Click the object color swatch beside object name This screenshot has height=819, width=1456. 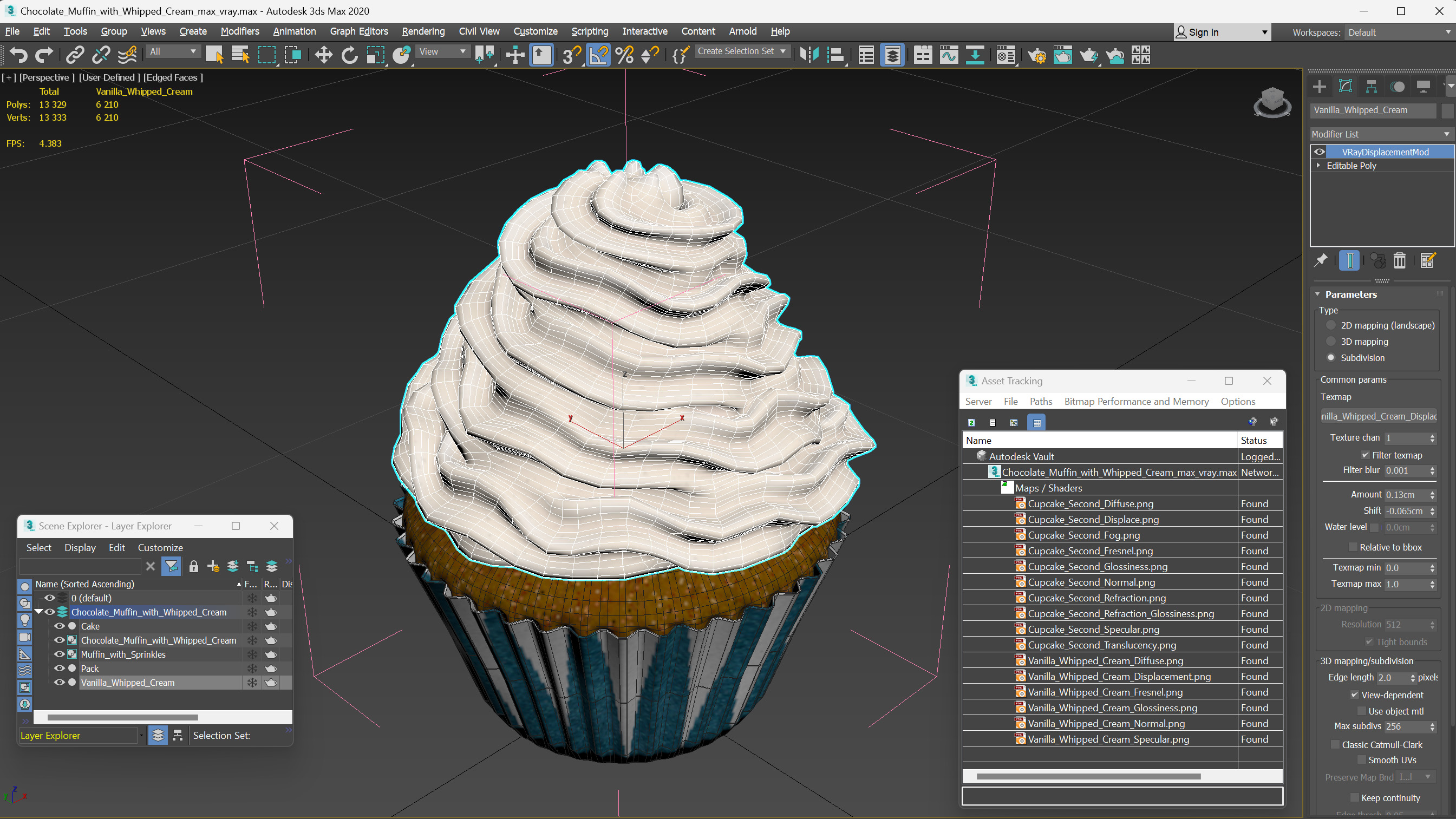pyautogui.click(x=1447, y=110)
